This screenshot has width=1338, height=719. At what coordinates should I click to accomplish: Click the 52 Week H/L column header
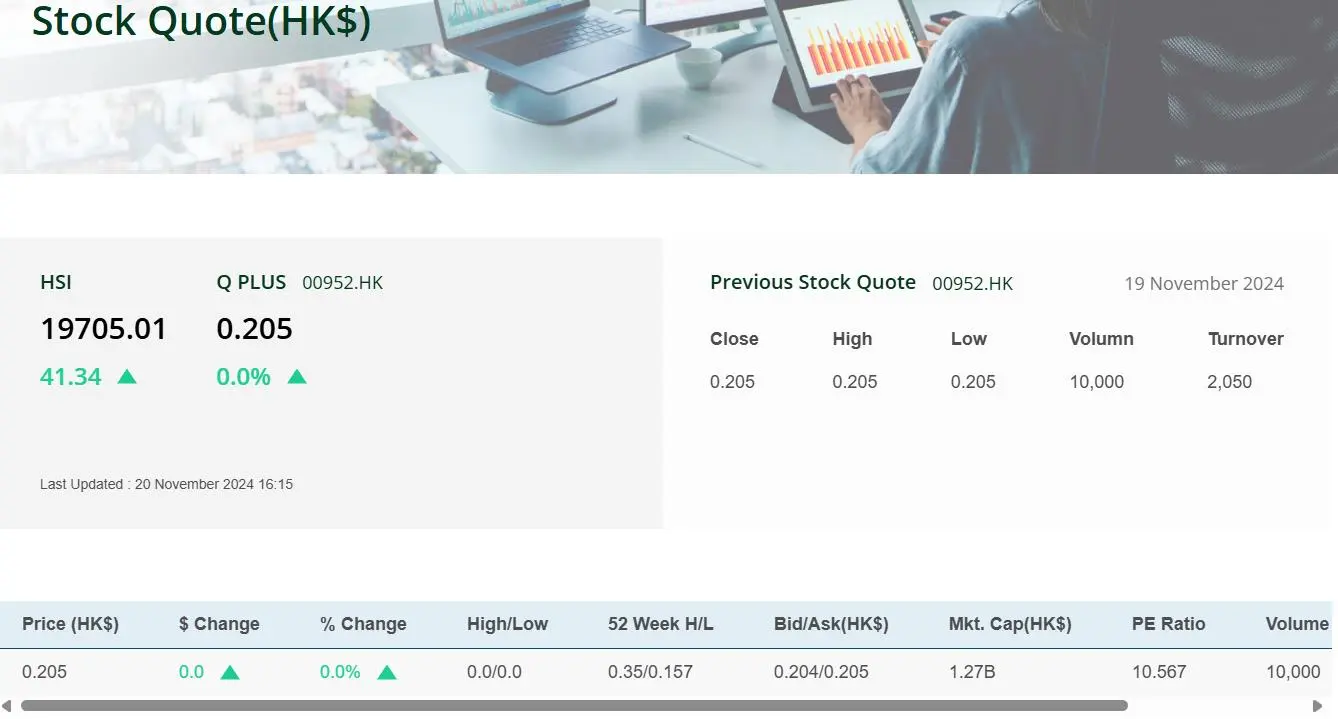661,624
